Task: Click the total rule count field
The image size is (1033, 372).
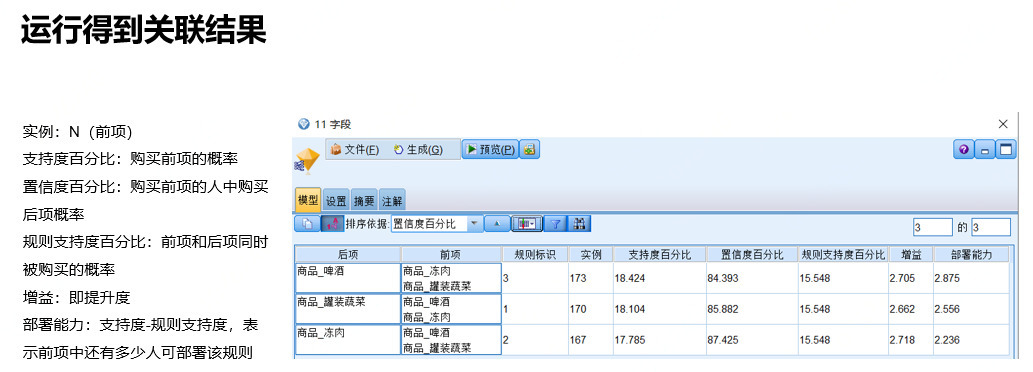Action: (990, 227)
